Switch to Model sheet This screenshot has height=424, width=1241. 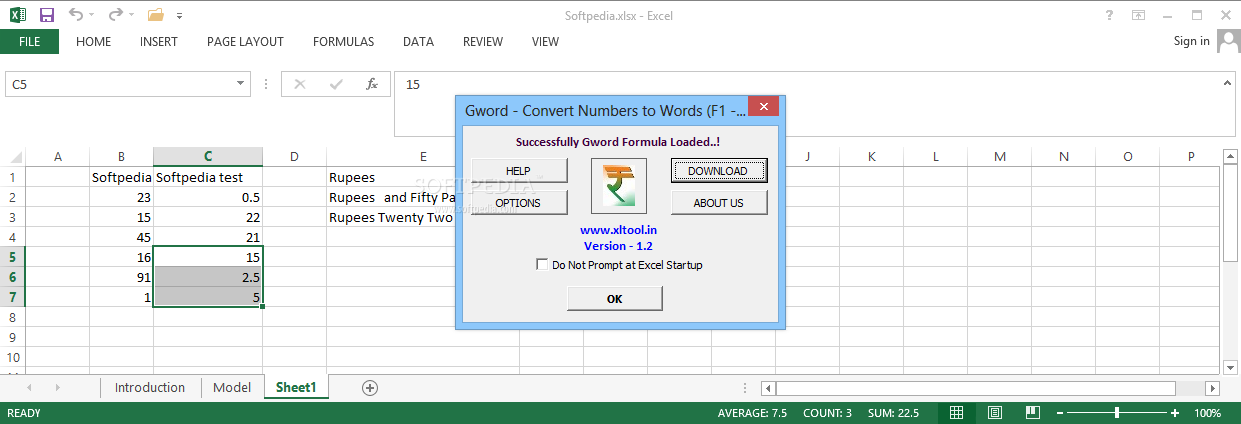click(232, 388)
